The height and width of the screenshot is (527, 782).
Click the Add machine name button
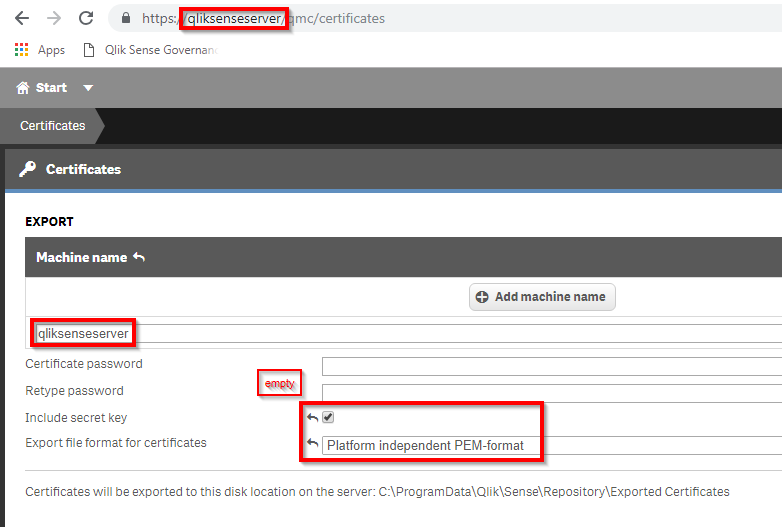tap(542, 297)
